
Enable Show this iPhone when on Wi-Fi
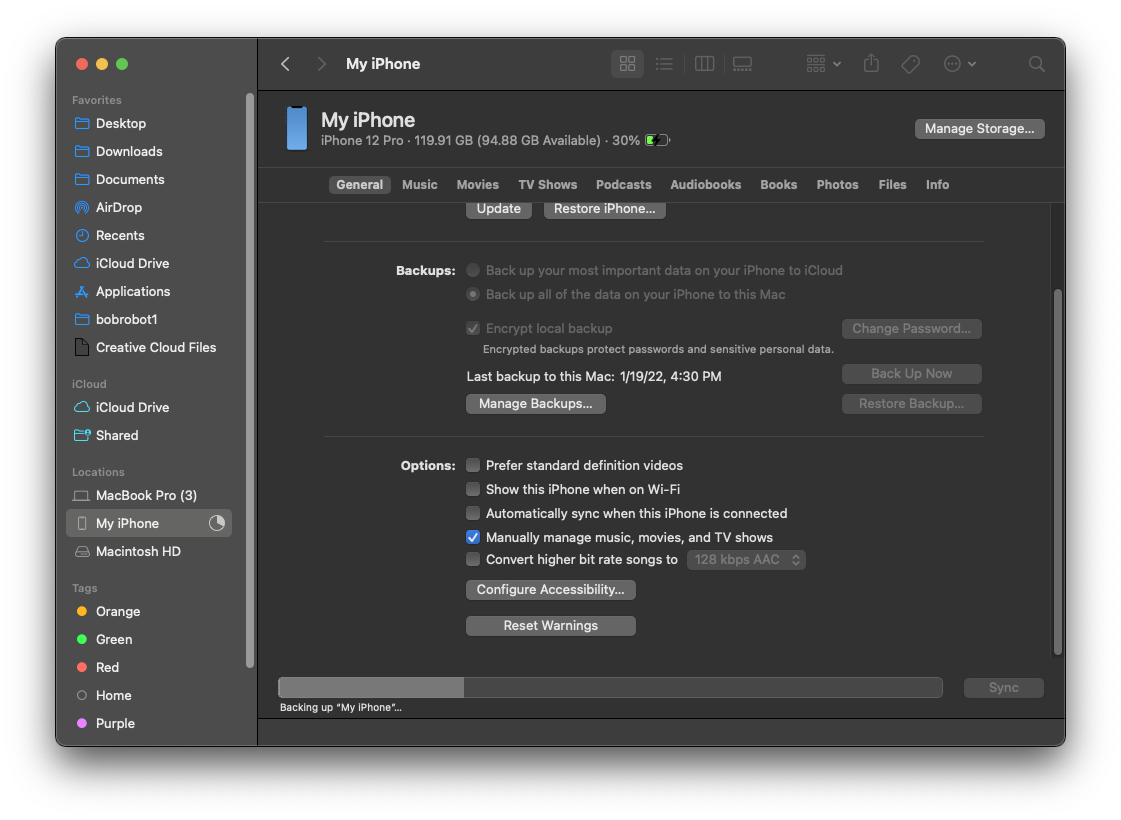point(474,490)
